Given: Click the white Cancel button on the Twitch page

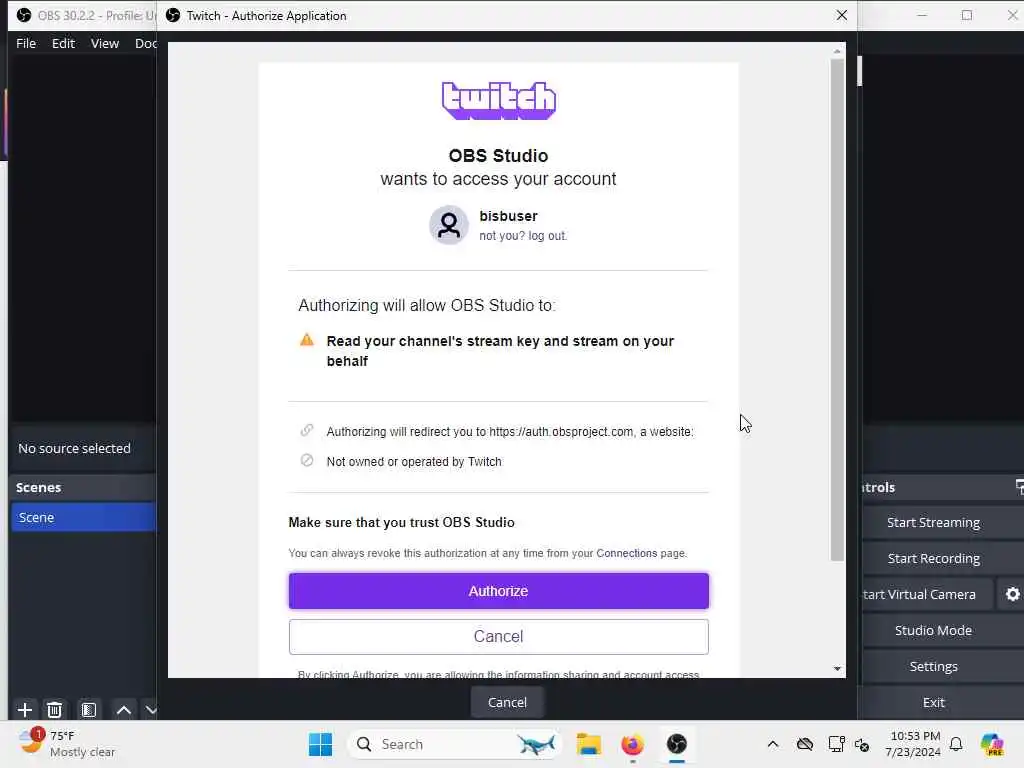Looking at the screenshot, I should tap(498, 637).
